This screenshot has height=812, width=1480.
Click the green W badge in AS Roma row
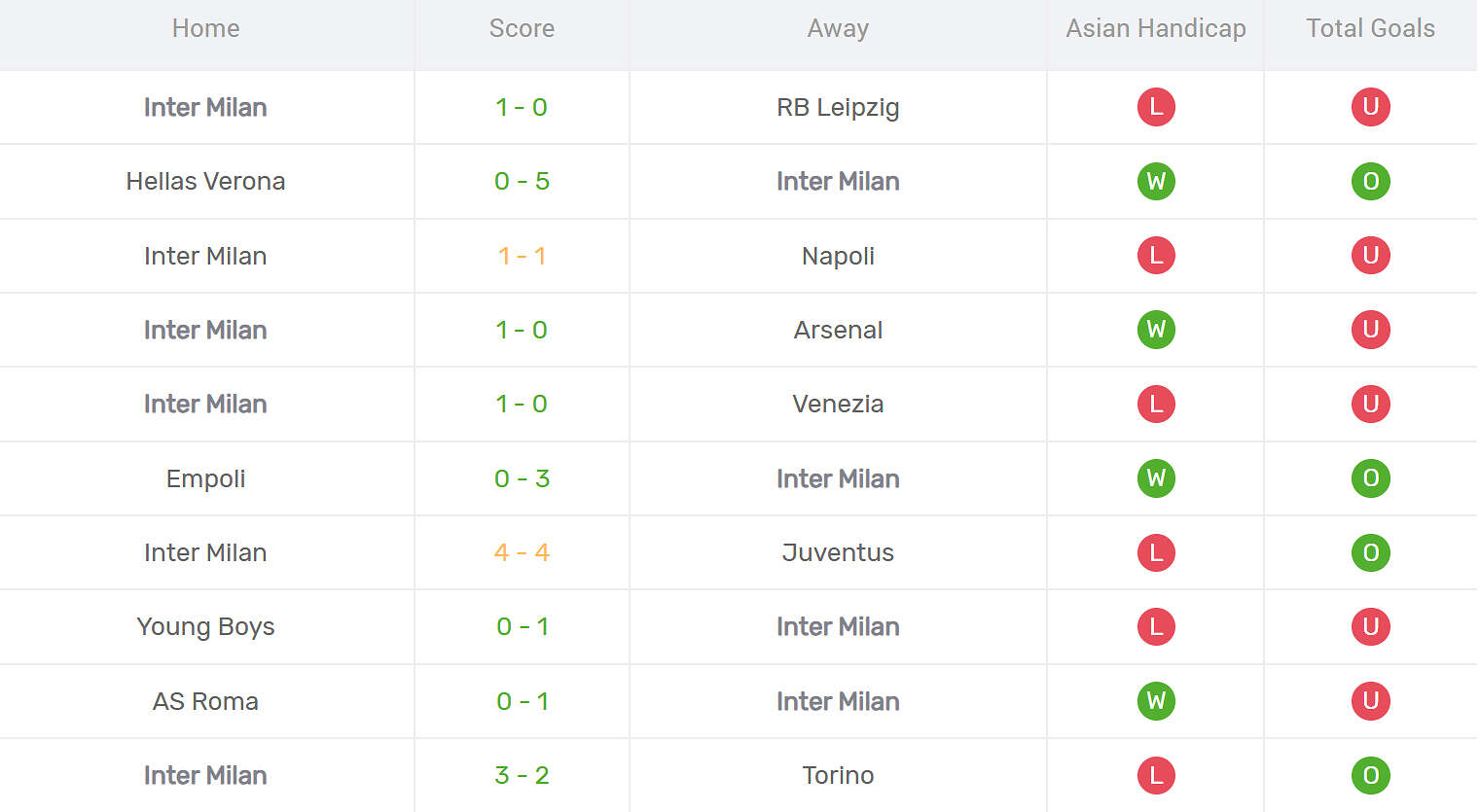(x=1156, y=701)
